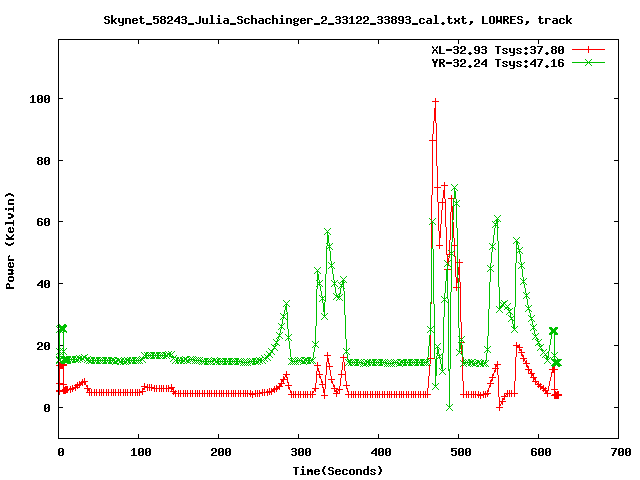This screenshot has width=640, height=480.
Task: Click the x-axis tick label 500
Action: coord(461,452)
